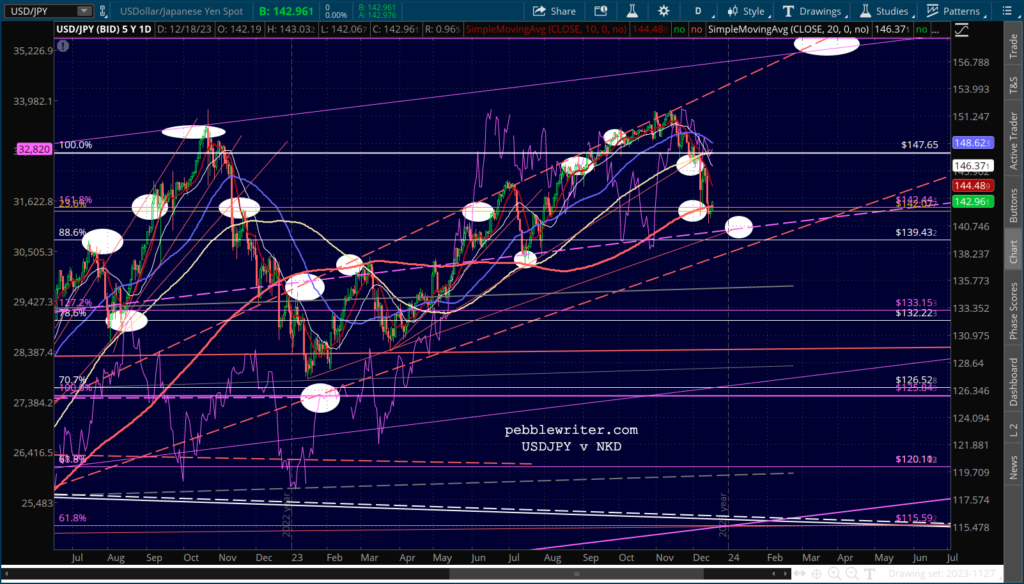Open the D timeframe dropdown

point(702,11)
